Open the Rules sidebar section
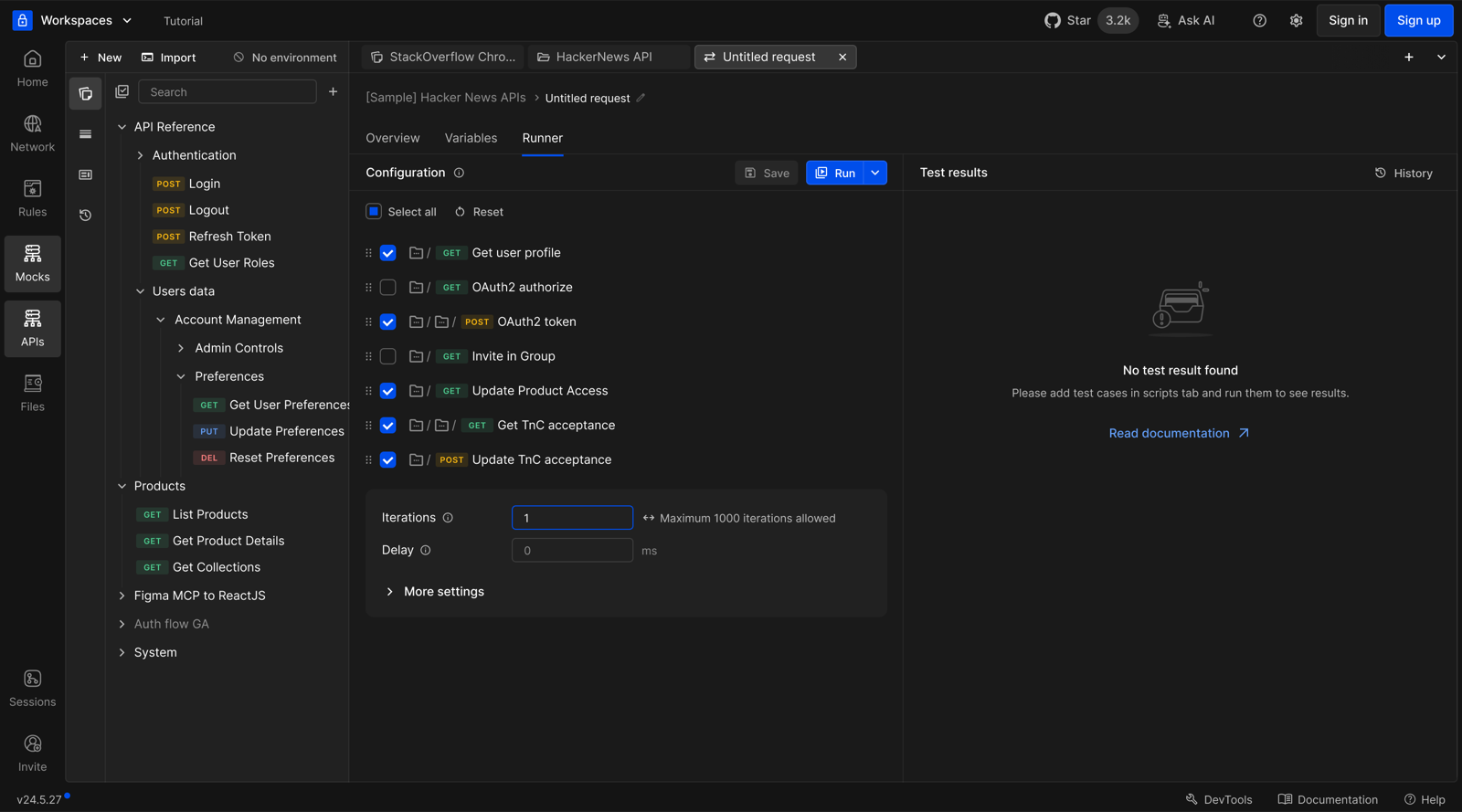1462x812 pixels. tap(33, 199)
